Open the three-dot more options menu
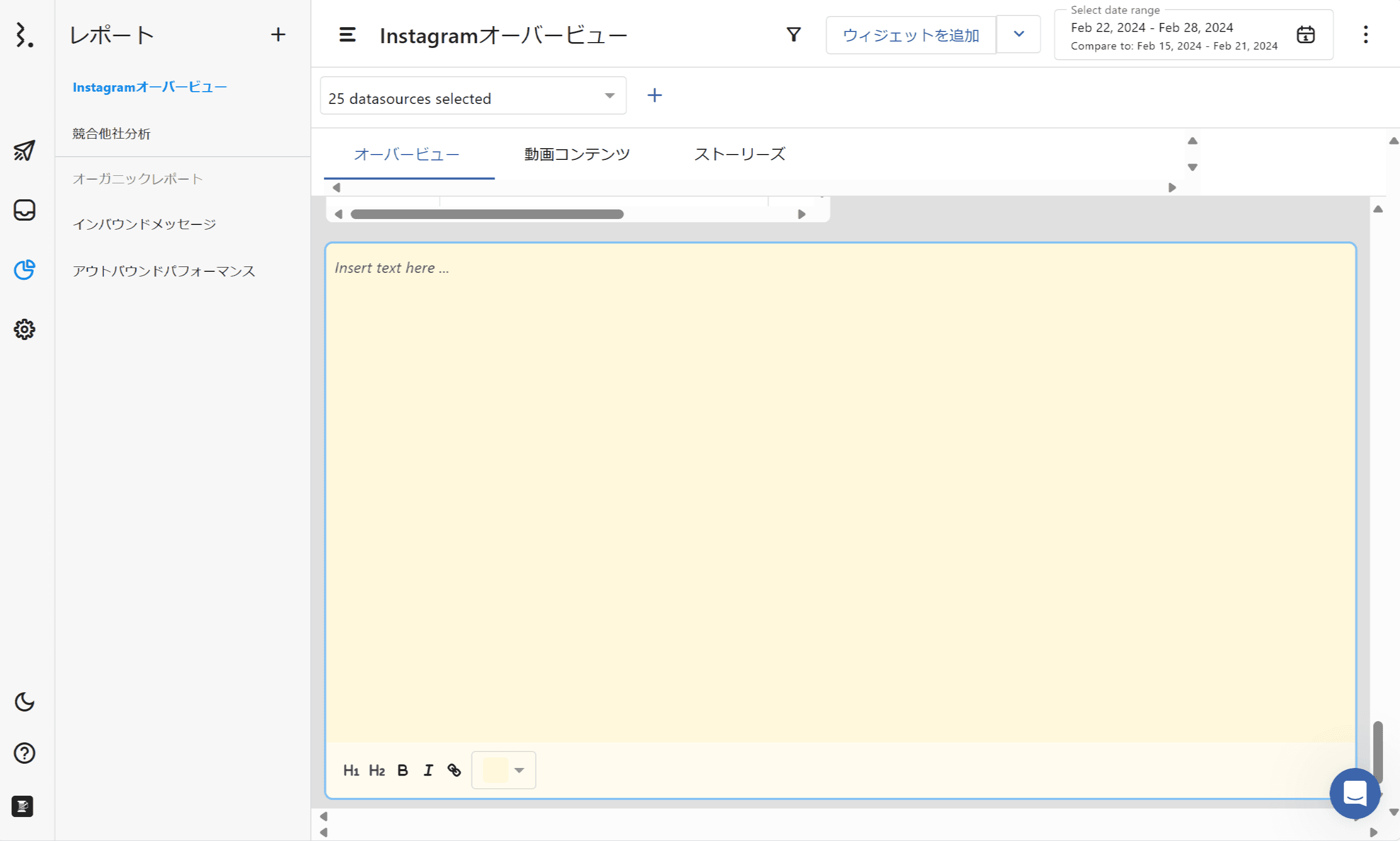Image resolution: width=1400 pixels, height=841 pixels. [x=1365, y=35]
